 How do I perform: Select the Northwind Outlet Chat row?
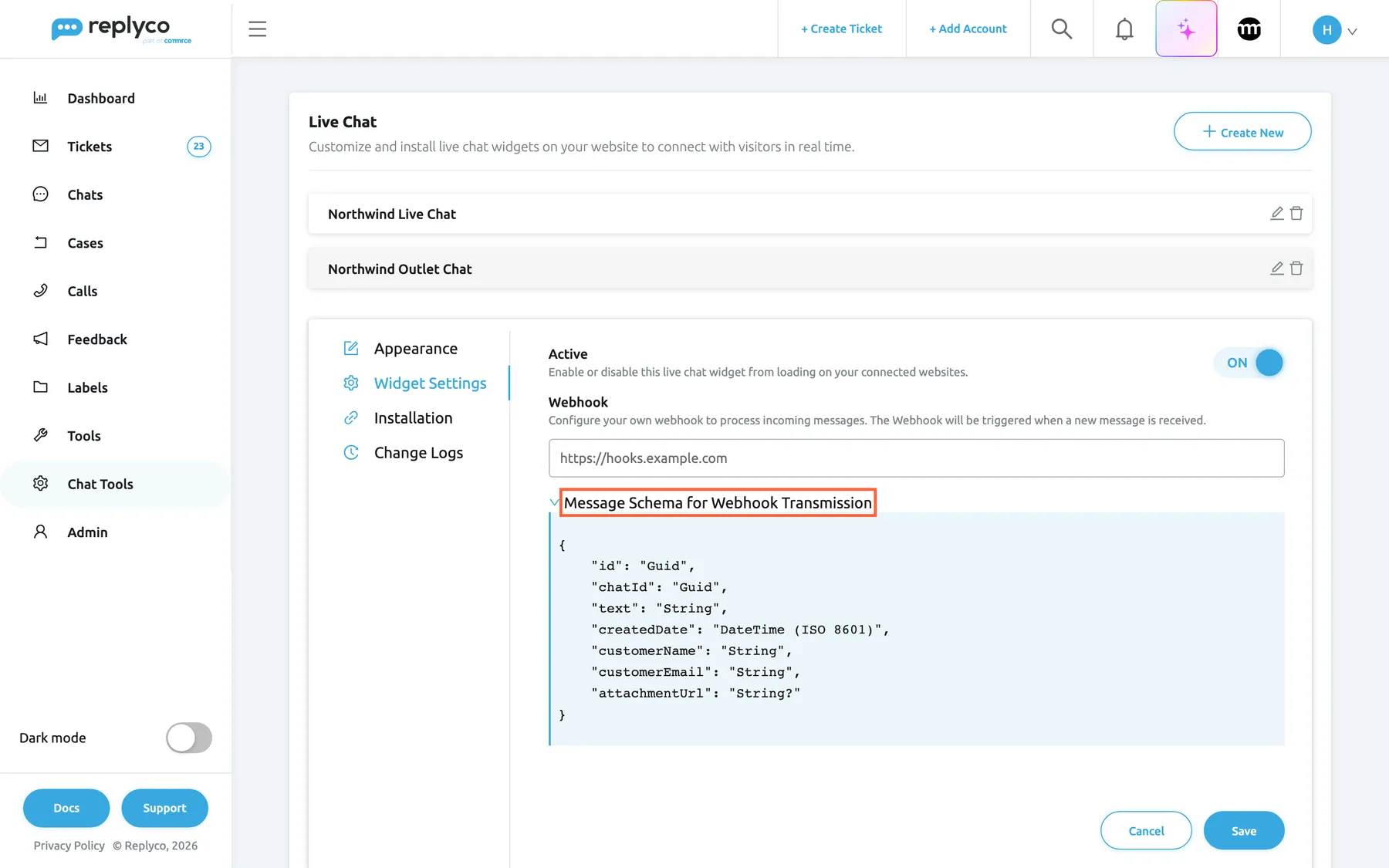(x=809, y=269)
